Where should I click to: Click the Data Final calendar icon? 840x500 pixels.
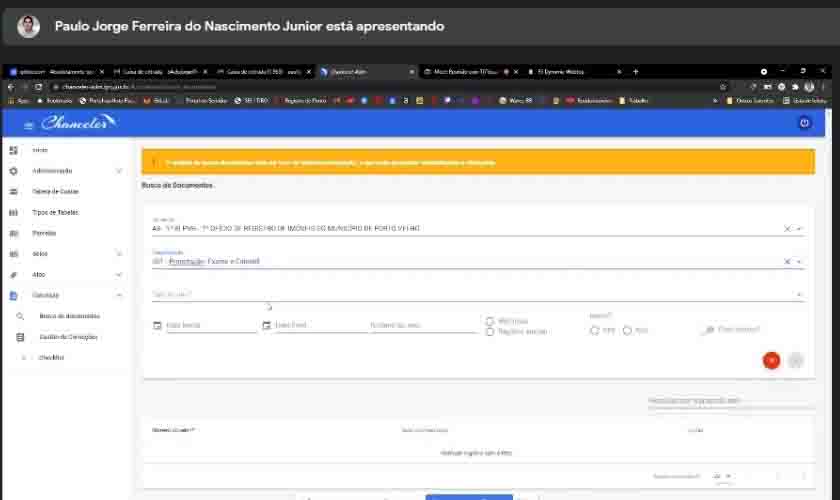(x=266, y=325)
